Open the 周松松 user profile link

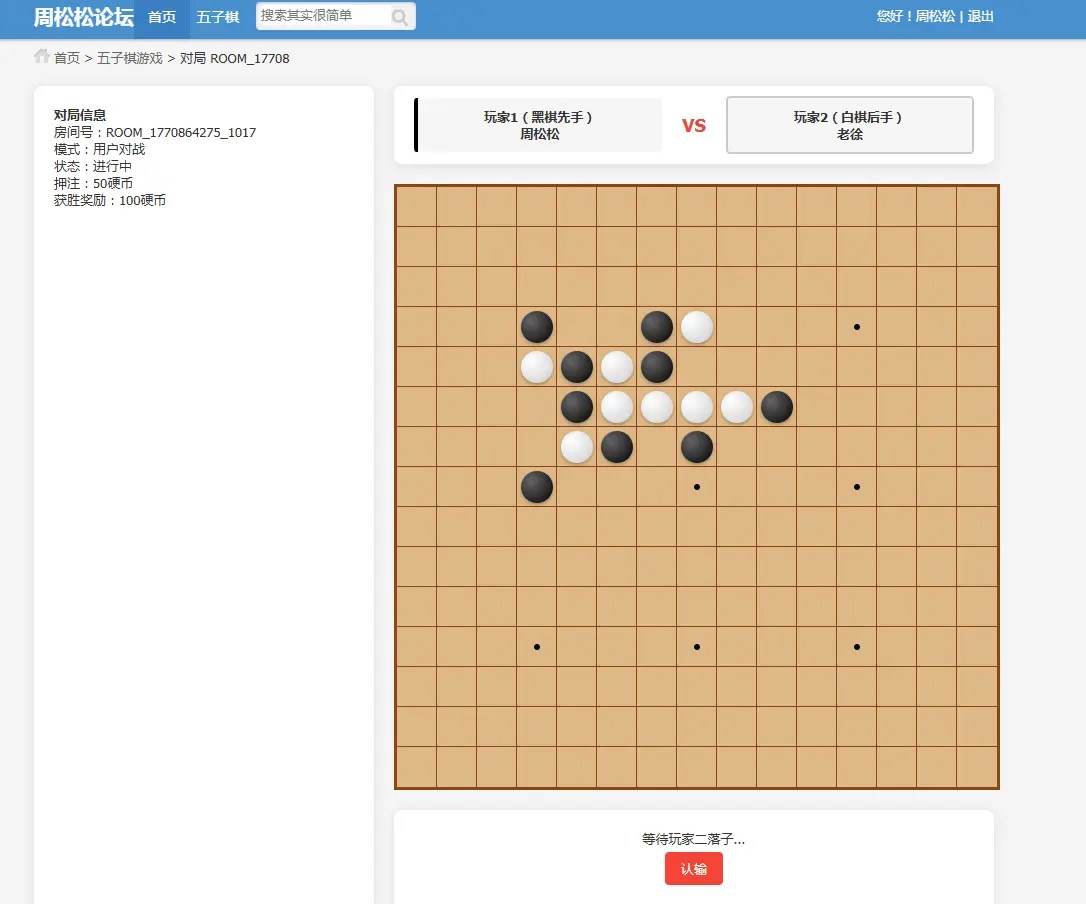coord(935,17)
